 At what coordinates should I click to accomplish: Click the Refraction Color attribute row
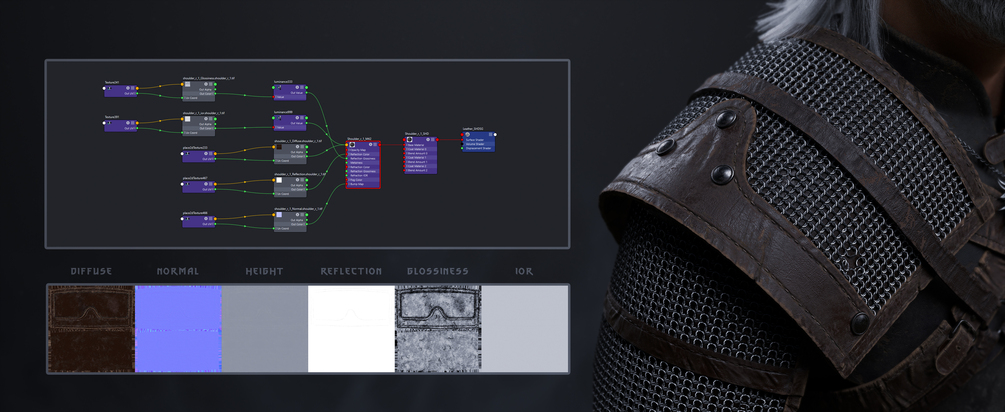363,167
